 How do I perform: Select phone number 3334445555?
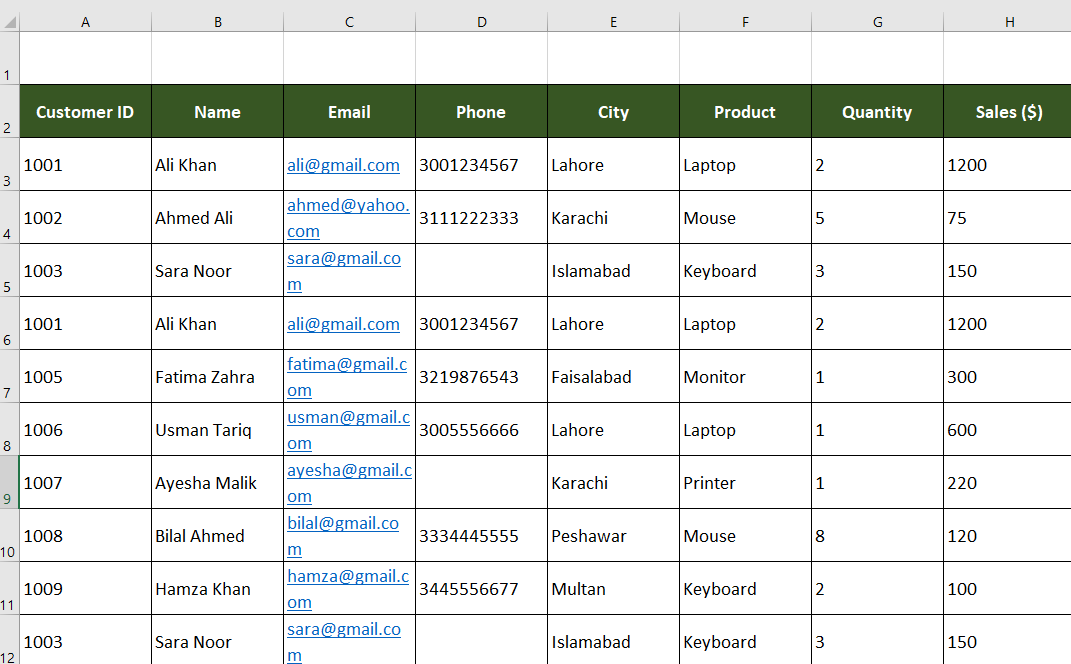(482, 536)
